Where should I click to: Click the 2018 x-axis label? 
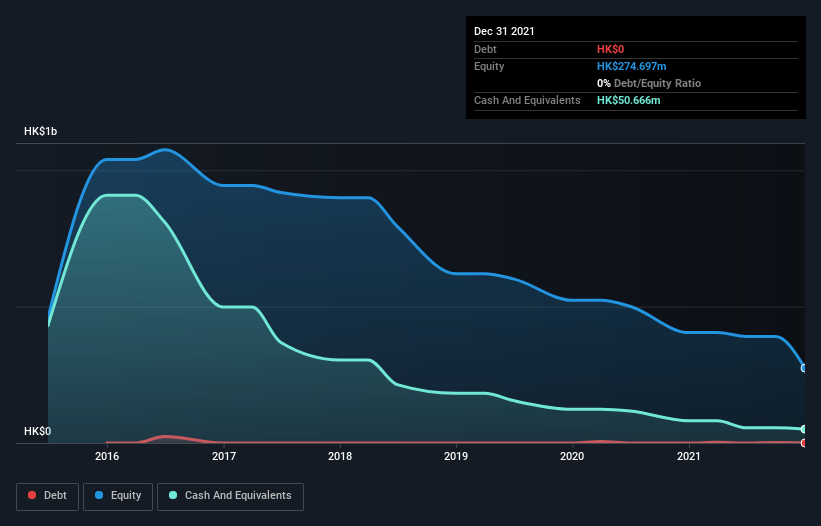tap(340, 456)
